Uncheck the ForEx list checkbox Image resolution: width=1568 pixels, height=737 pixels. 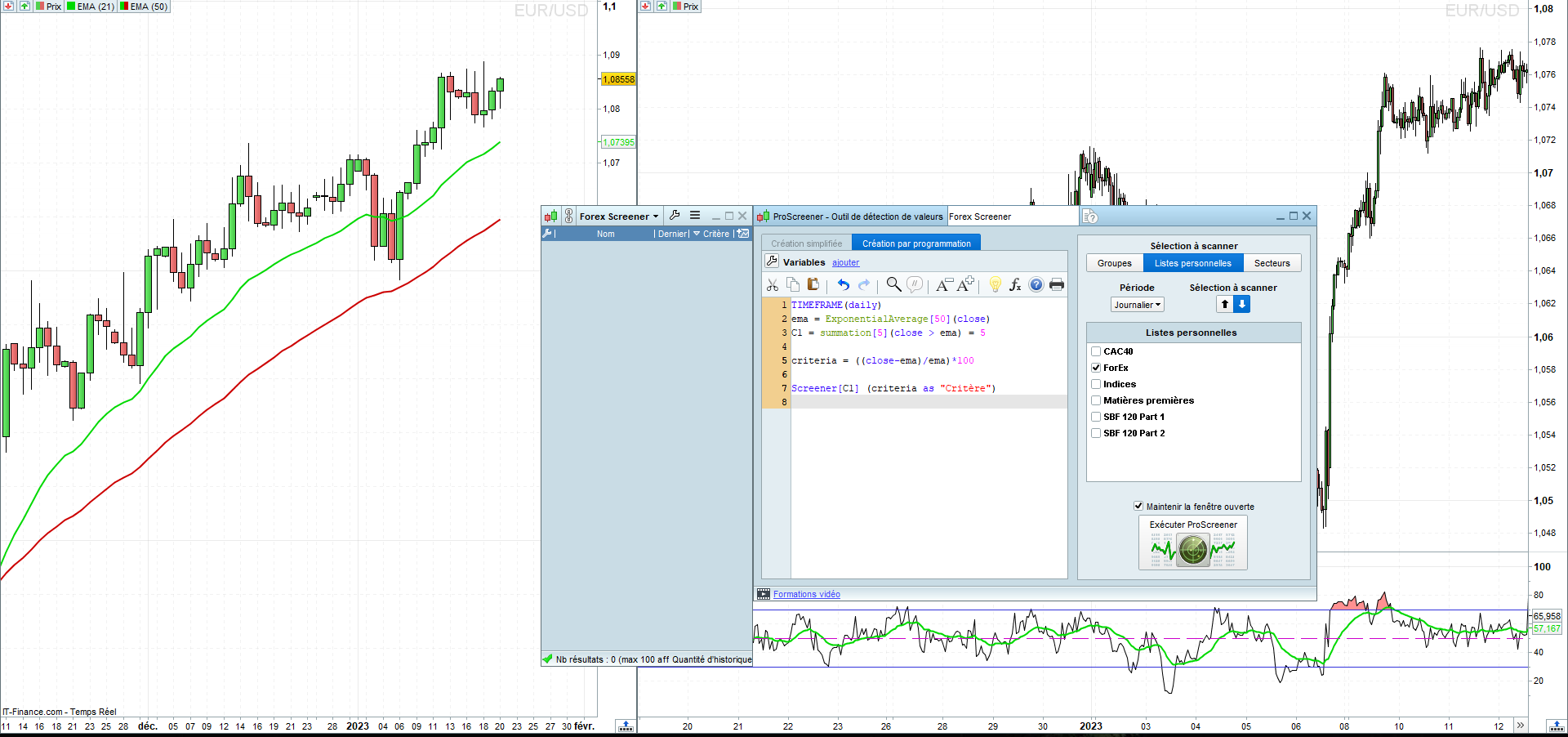1096,368
